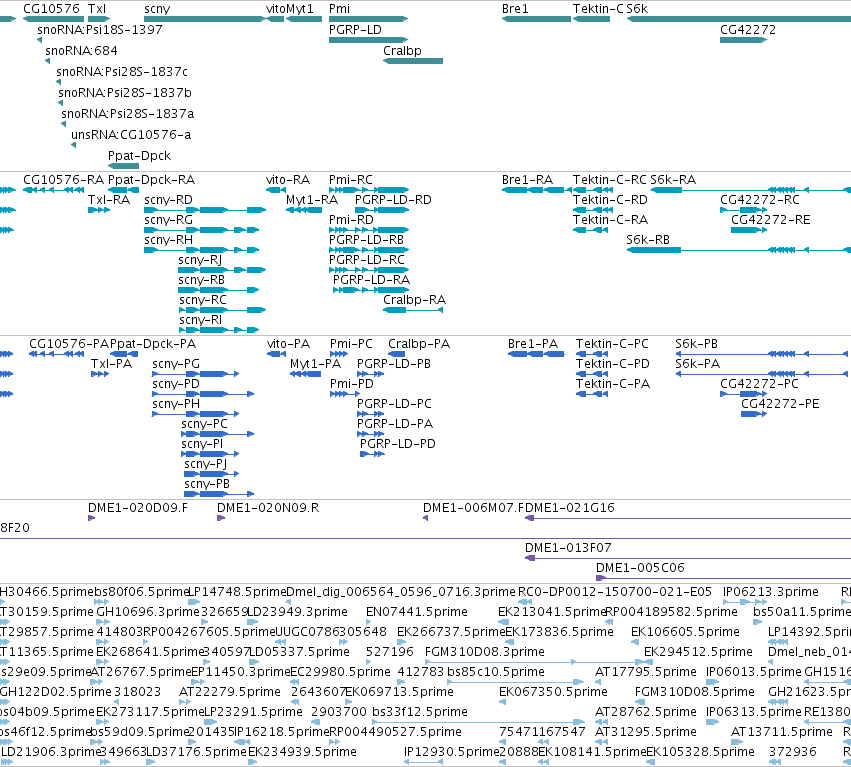
Task: Select the Myt1-RA transcript label
Action: (x=312, y=200)
